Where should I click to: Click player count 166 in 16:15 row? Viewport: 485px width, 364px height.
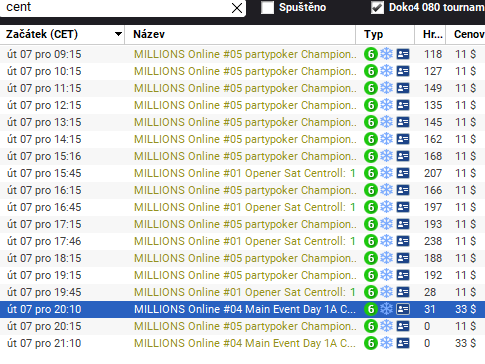pyautogui.click(x=433, y=190)
